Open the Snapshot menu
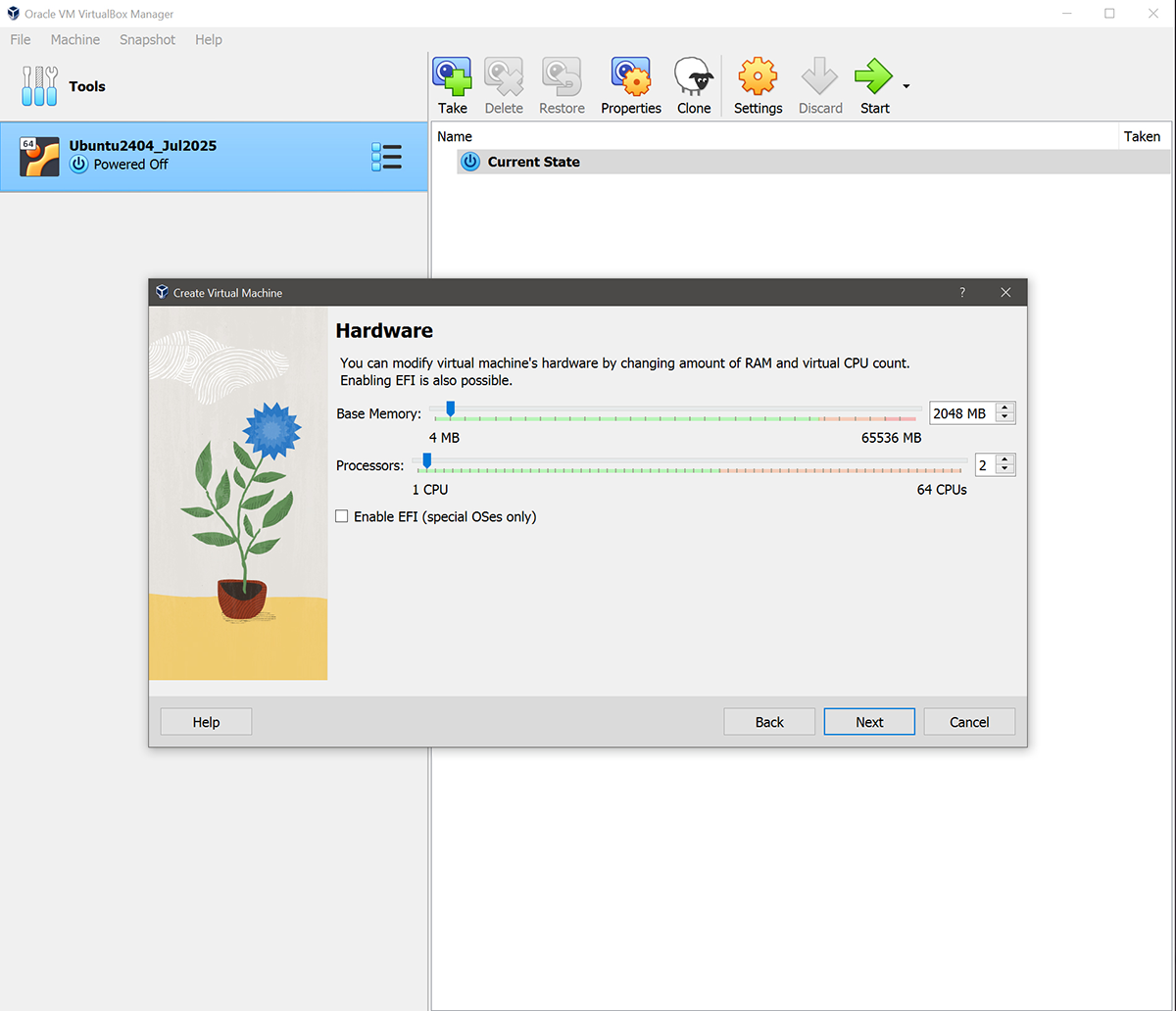The height and width of the screenshot is (1011, 1176). (148, 40)
